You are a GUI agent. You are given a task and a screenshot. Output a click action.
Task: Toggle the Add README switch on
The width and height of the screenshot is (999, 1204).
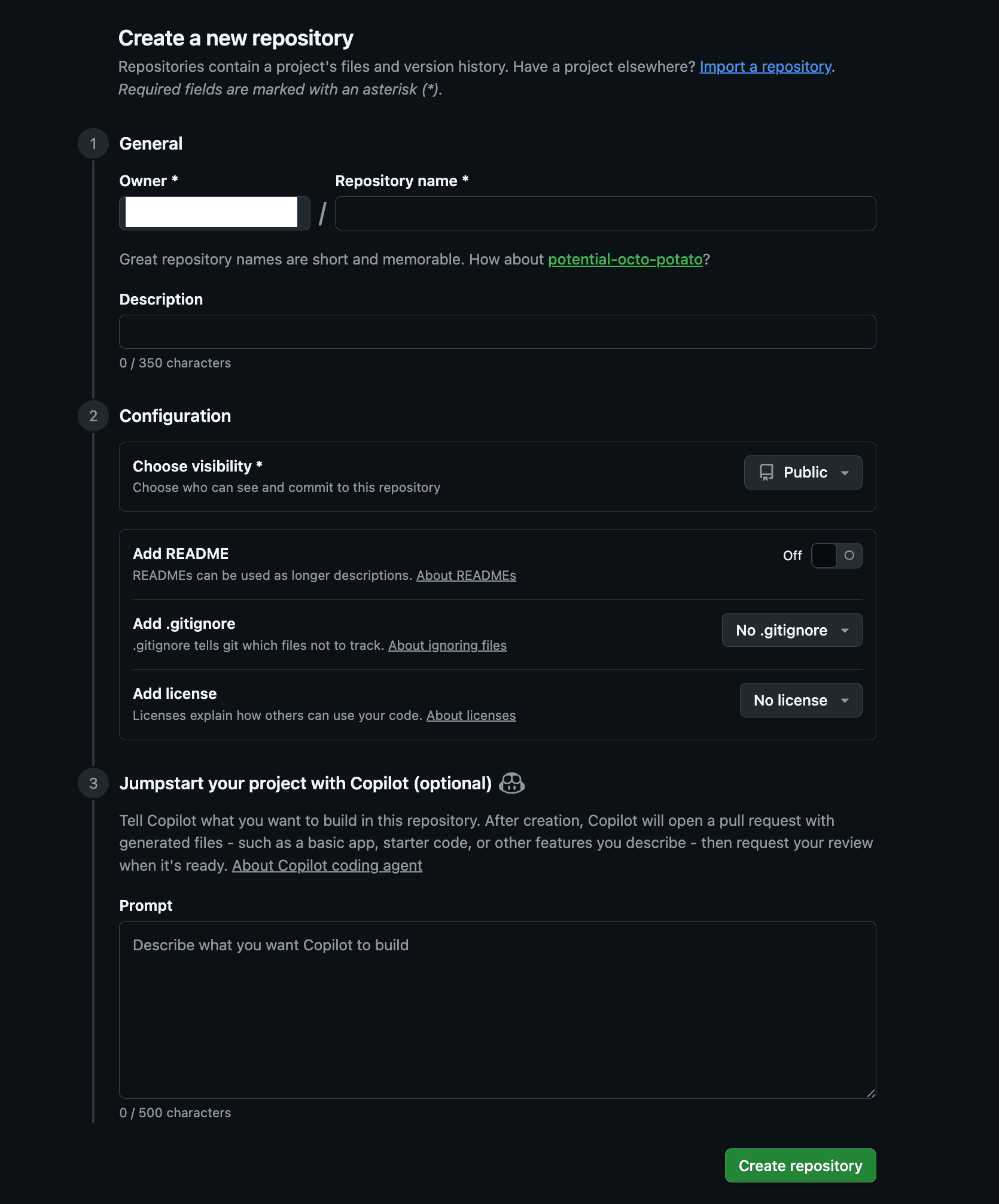pyautogui.click(x=836, y=555)
